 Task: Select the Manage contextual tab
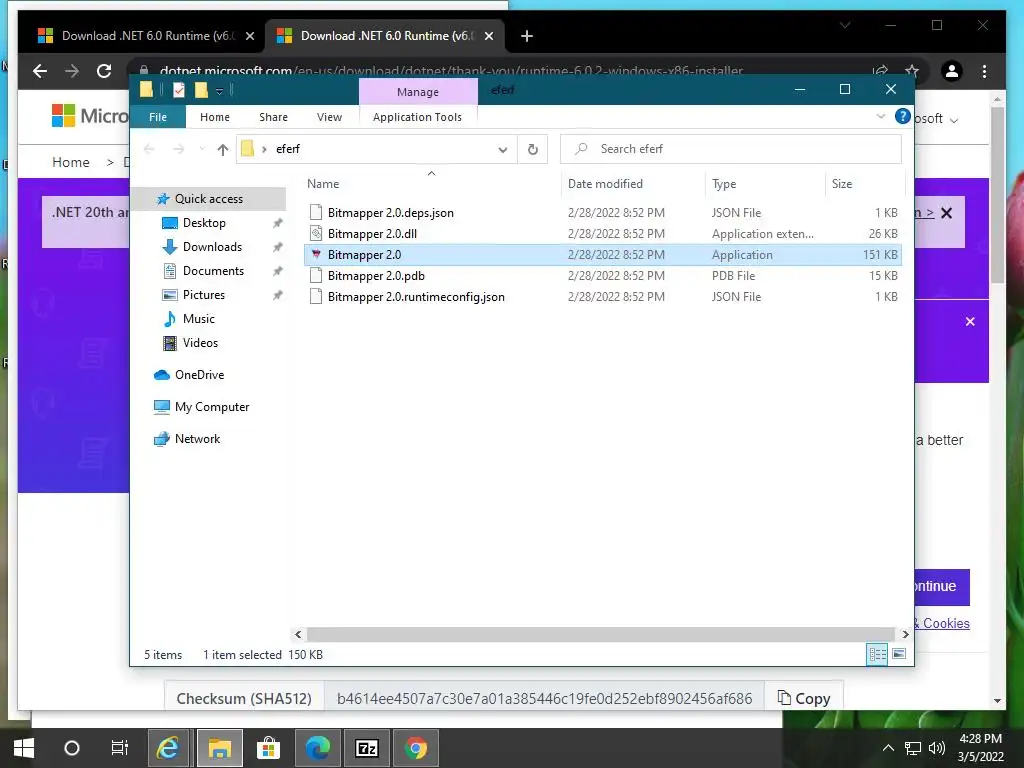(x=418, y=92)
